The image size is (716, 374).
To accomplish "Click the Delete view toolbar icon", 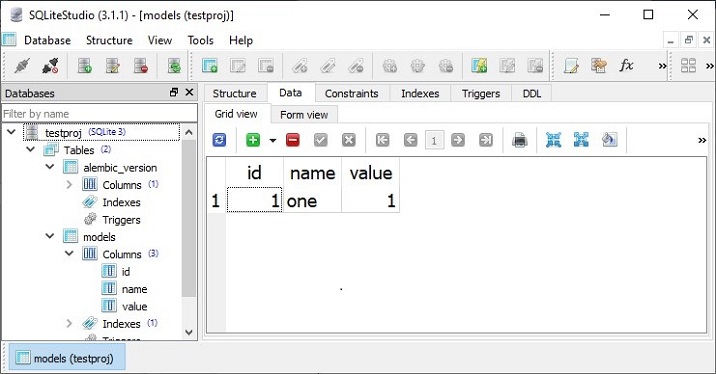I will pos(535,66).
